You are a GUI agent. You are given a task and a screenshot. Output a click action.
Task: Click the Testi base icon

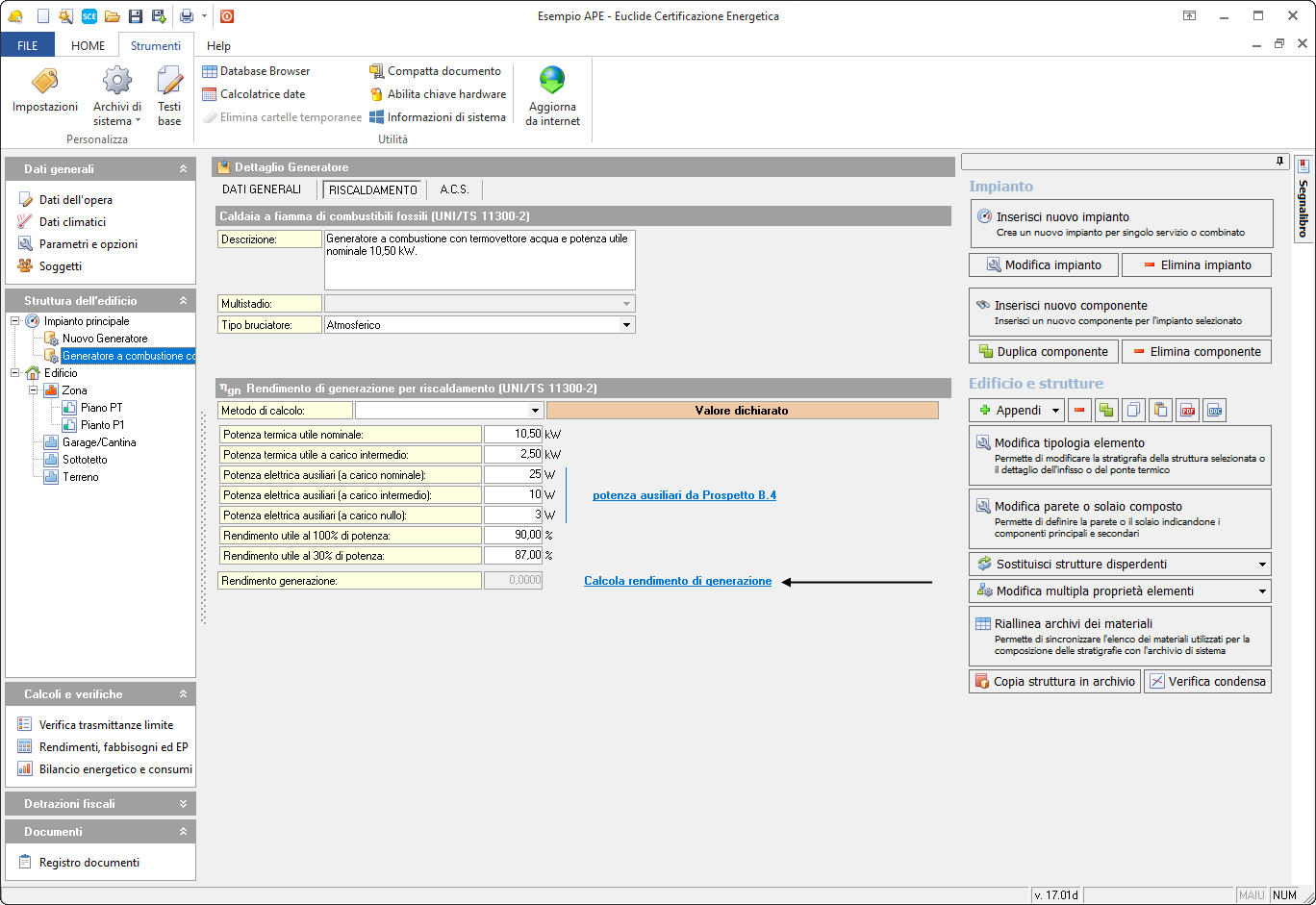point(169,84)
